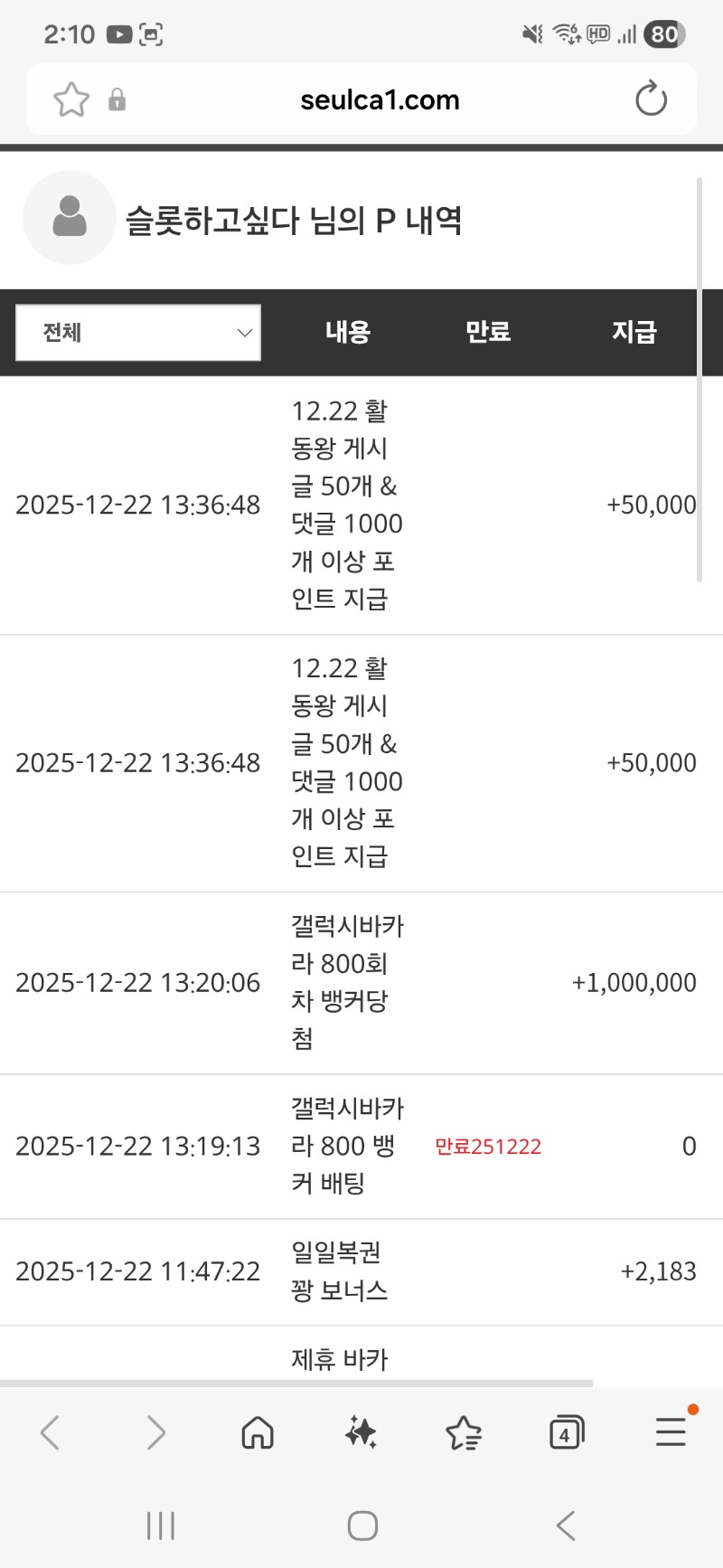
Task: Tap the 내용 column header
Action: (x=348, y=332)
